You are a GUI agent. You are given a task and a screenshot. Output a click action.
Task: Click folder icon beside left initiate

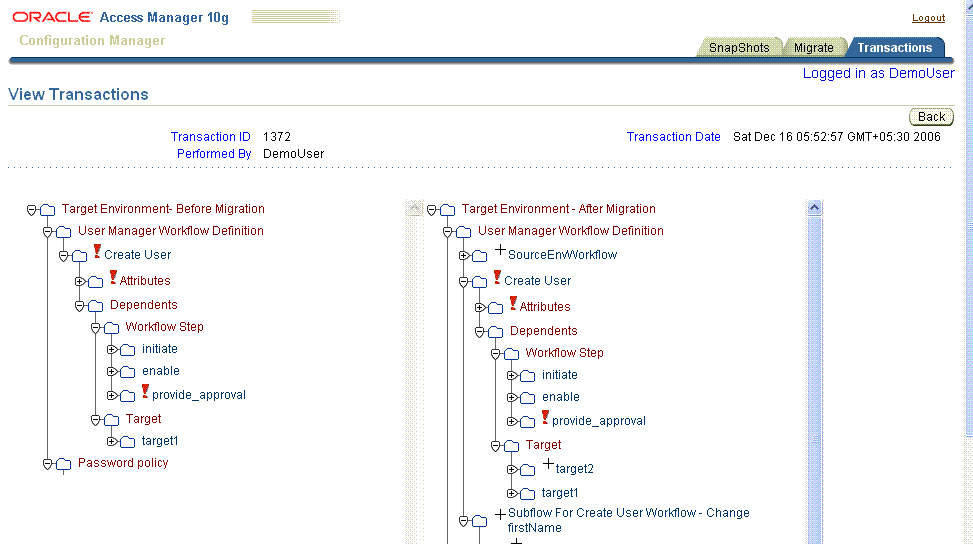pyautogui.click(x=128, y=350)
